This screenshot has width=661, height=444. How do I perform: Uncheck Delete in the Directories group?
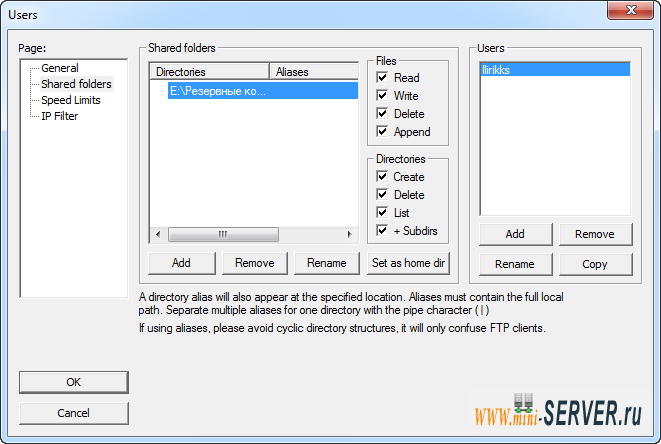pos(382,195)
